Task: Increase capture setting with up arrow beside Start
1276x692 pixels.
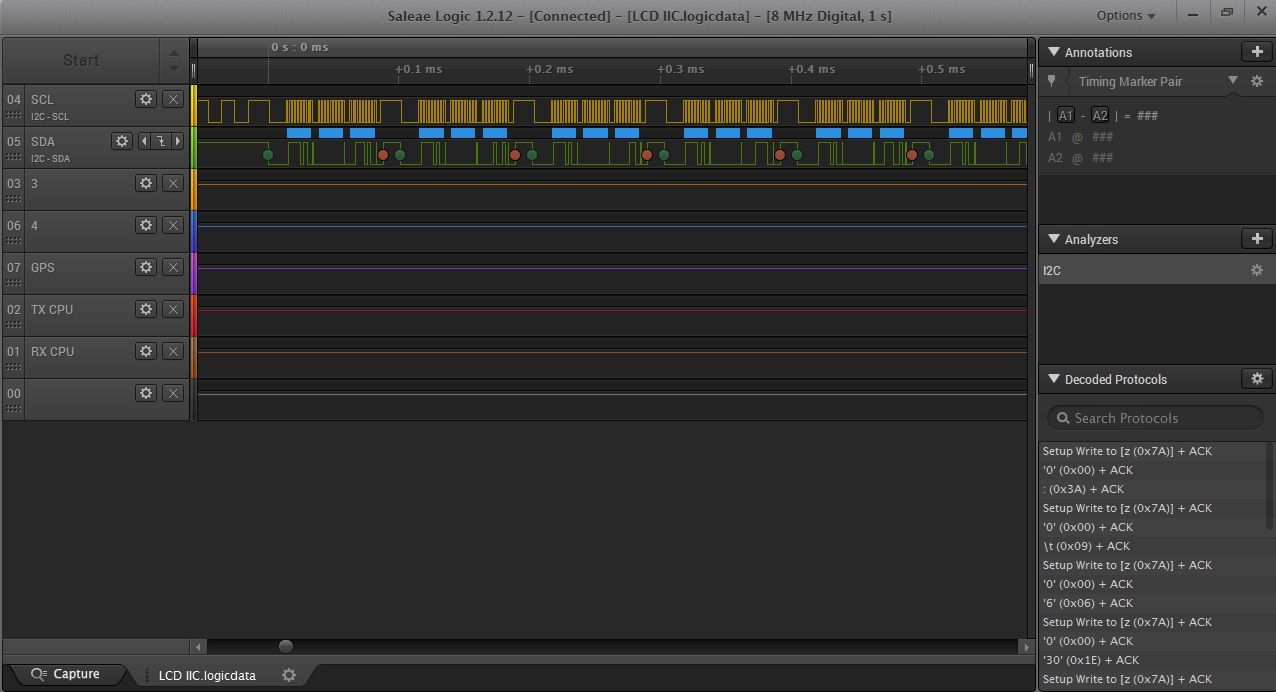Action: (x=174, y=52)
